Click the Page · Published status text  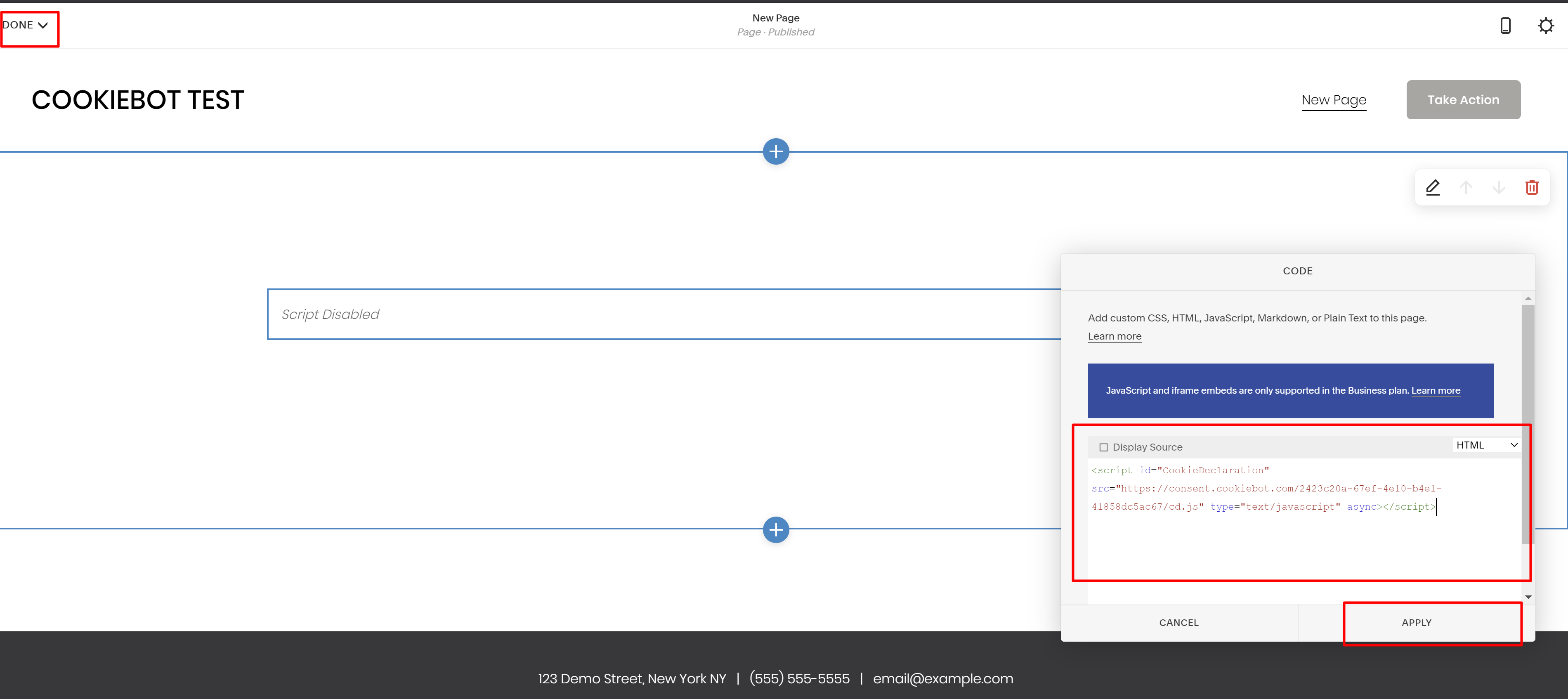[x=775, y=32]
